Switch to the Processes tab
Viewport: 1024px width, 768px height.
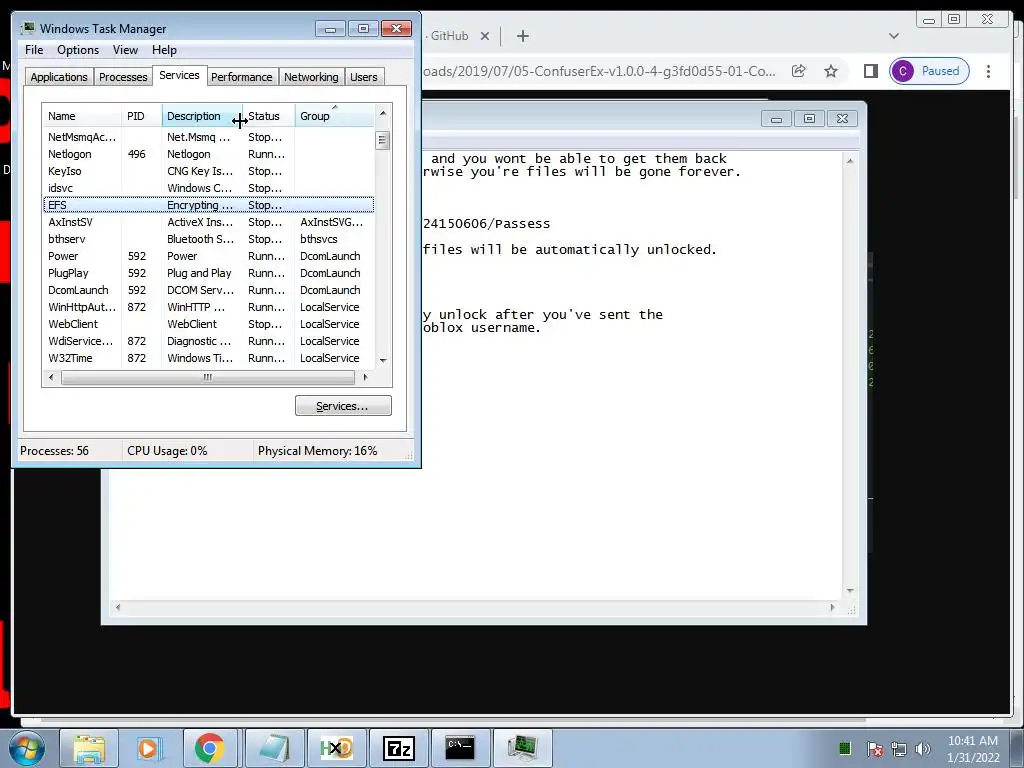123,77
